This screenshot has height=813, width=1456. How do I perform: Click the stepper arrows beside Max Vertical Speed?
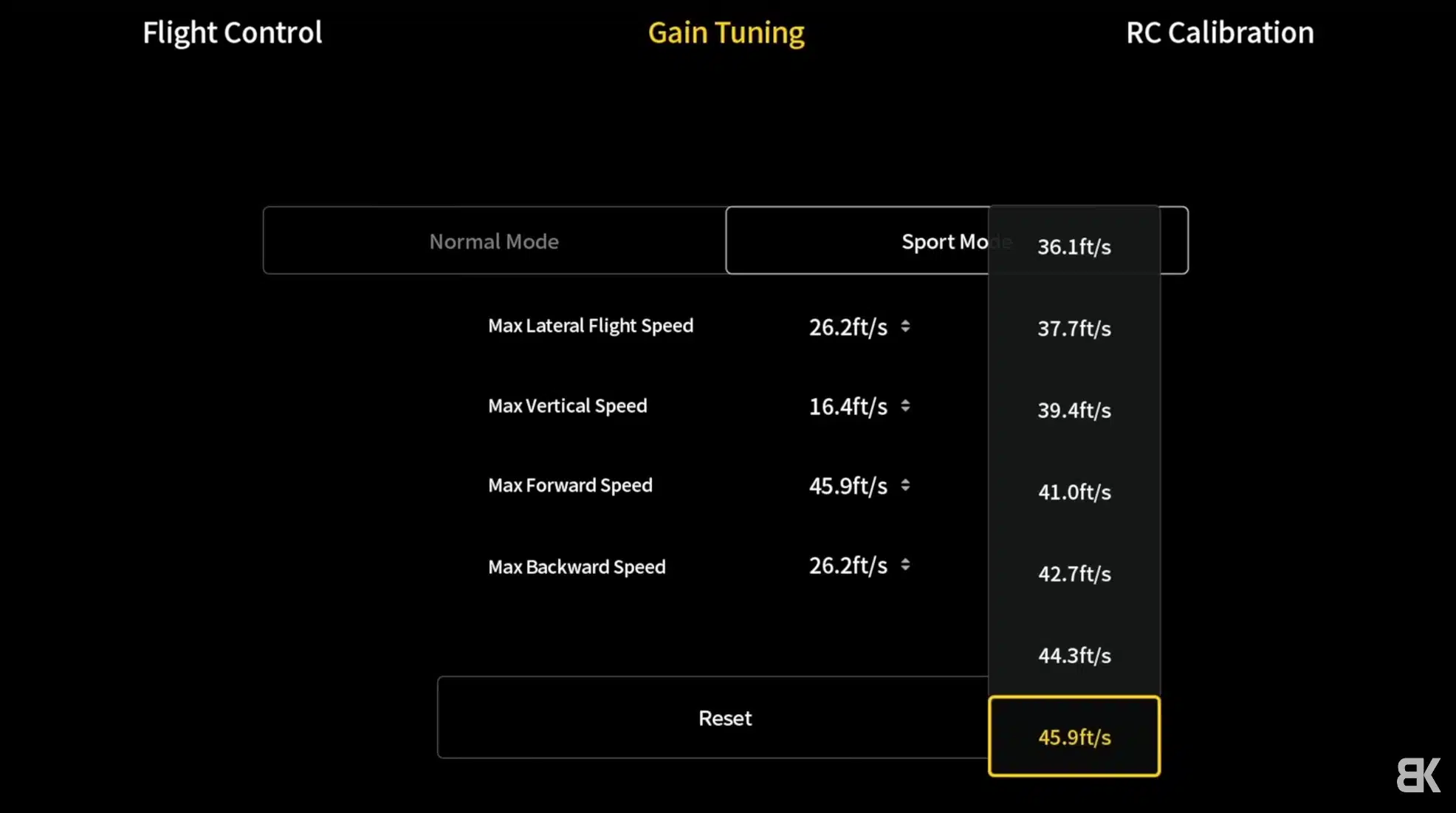(905, 406)
